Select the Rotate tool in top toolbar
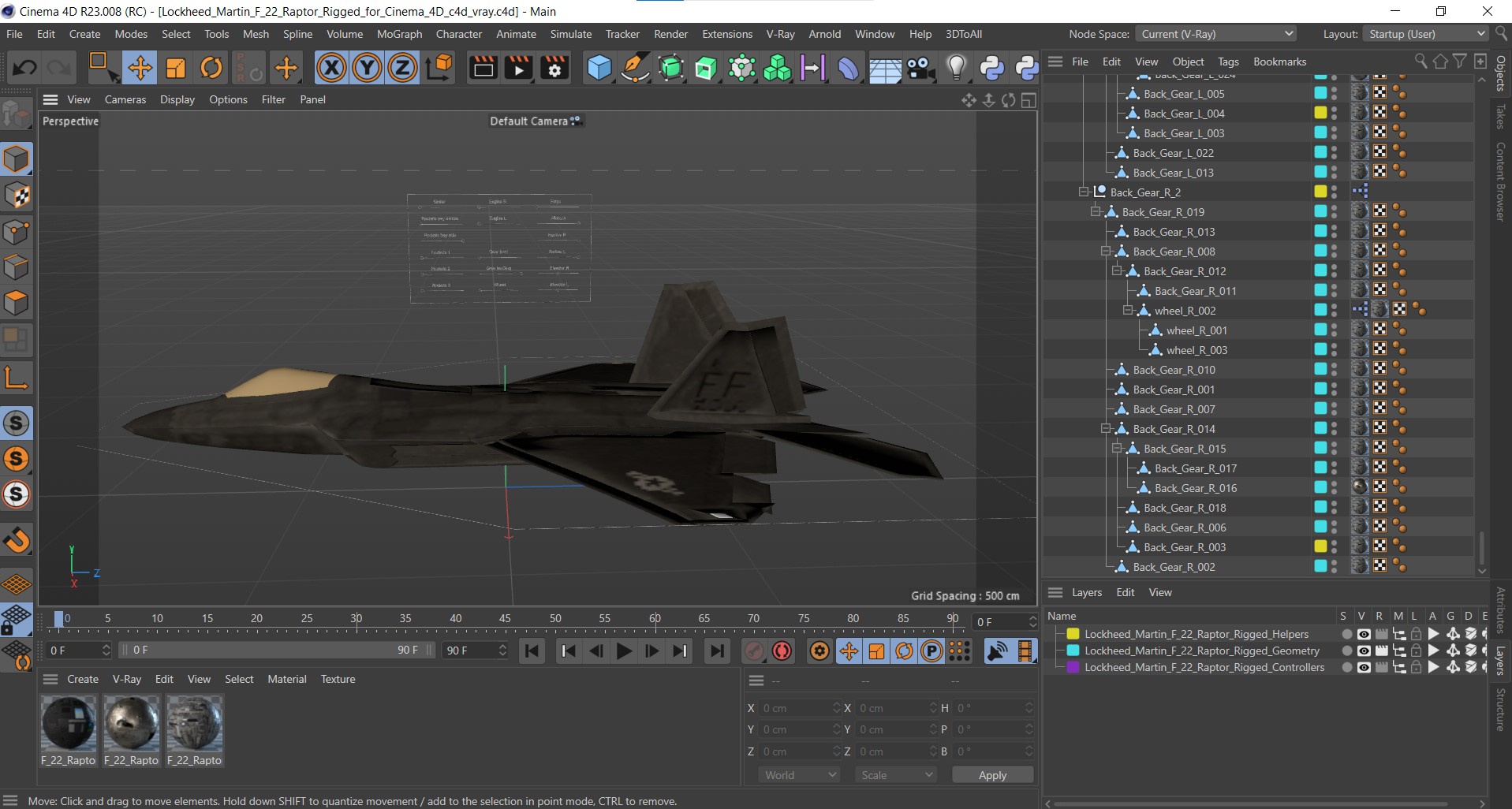The height and width of the screenshot is (809, 1512). click(x=211, y=68)
